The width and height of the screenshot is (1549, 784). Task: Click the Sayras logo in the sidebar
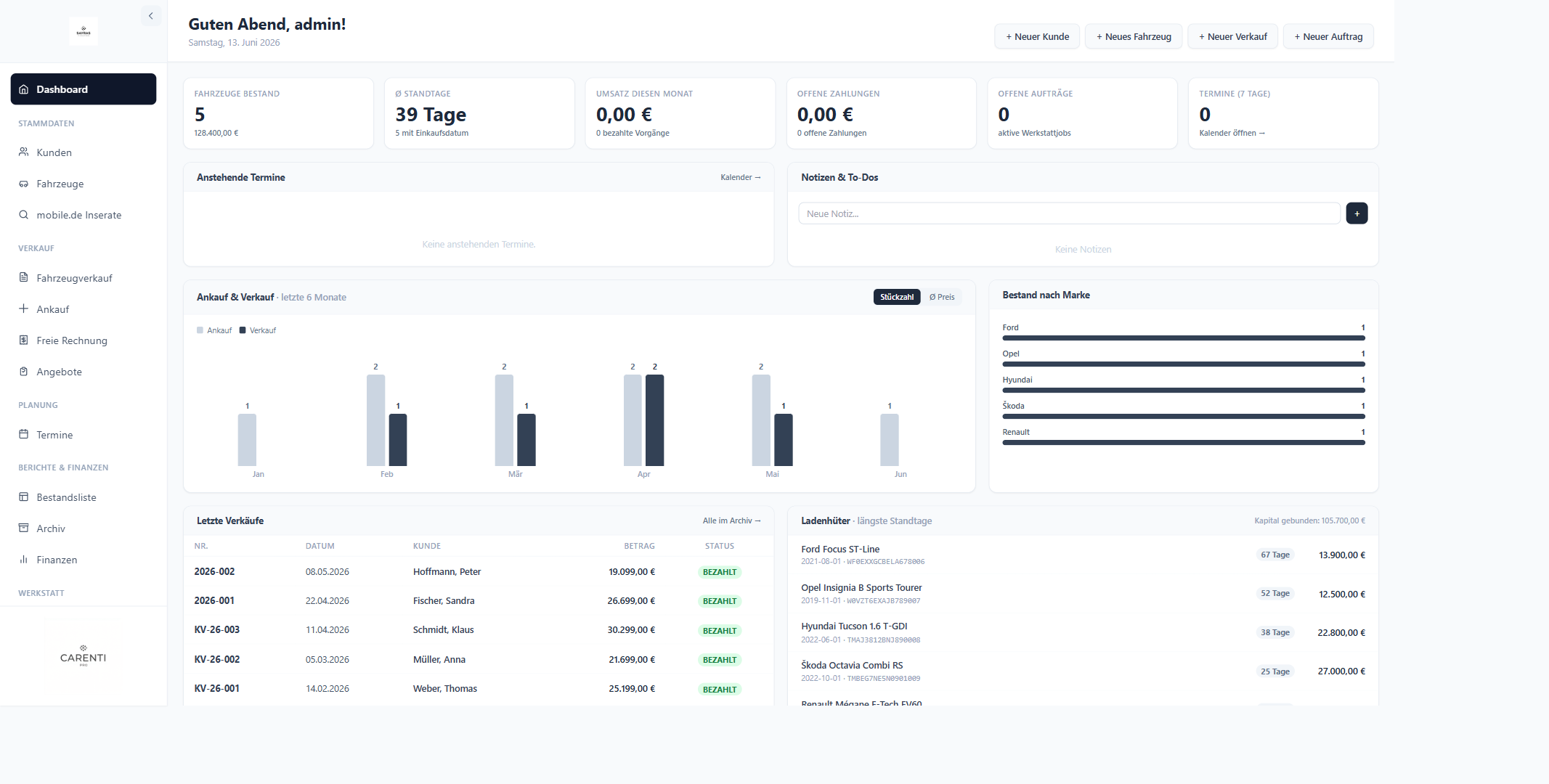point(84,31)
